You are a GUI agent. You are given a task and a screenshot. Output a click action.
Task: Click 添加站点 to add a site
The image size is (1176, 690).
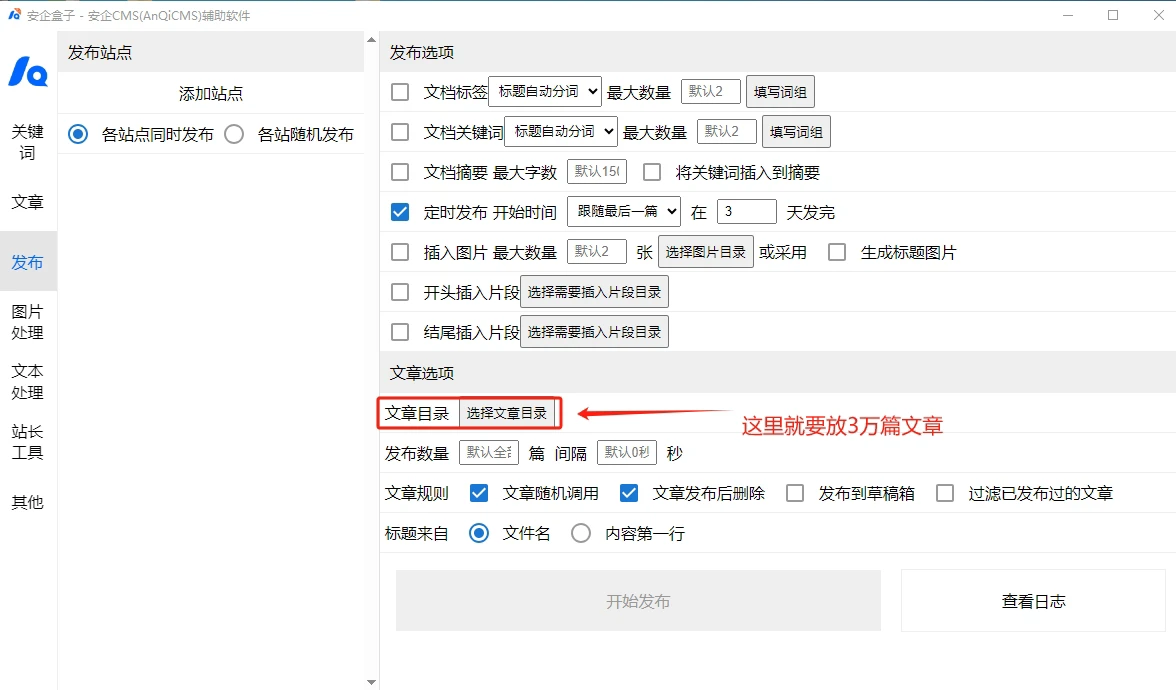(x=211, y=94)
